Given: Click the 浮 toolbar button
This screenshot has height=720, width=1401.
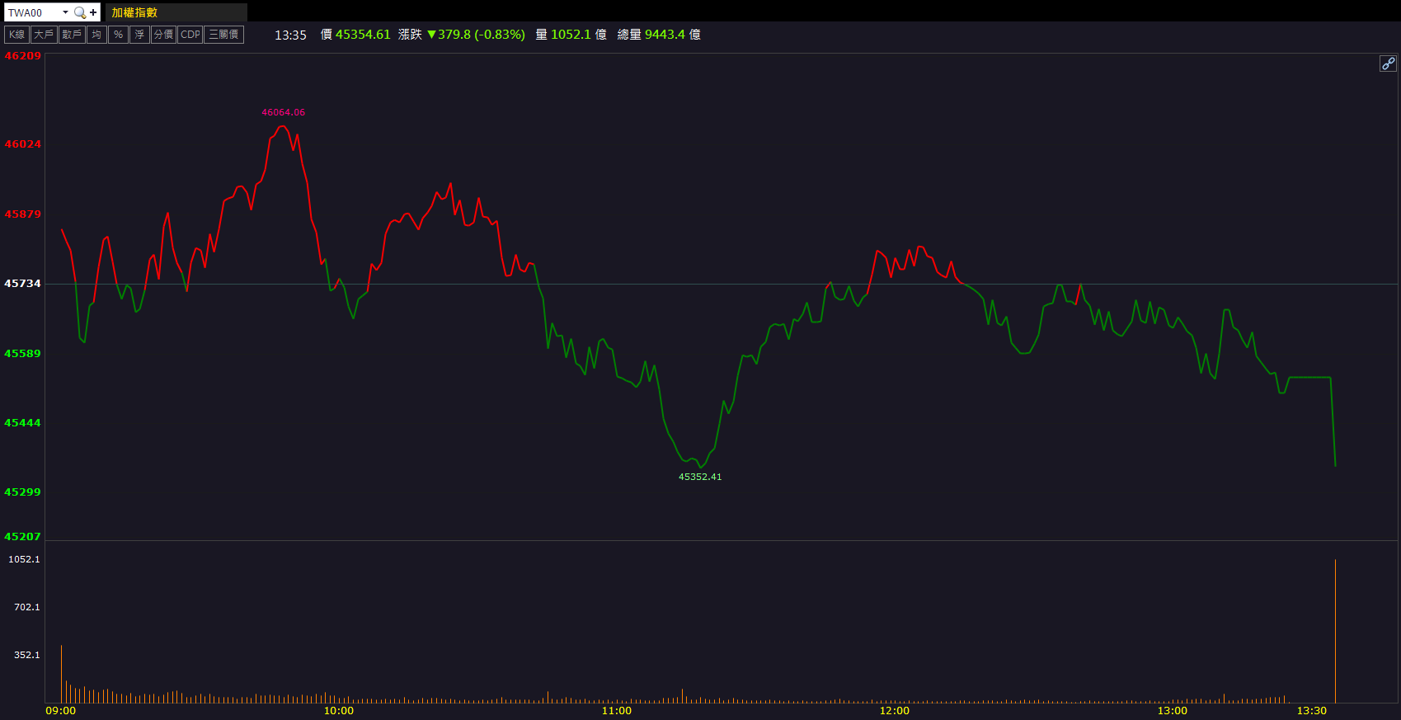Looking at the screenshot, I should pos(140,35).
